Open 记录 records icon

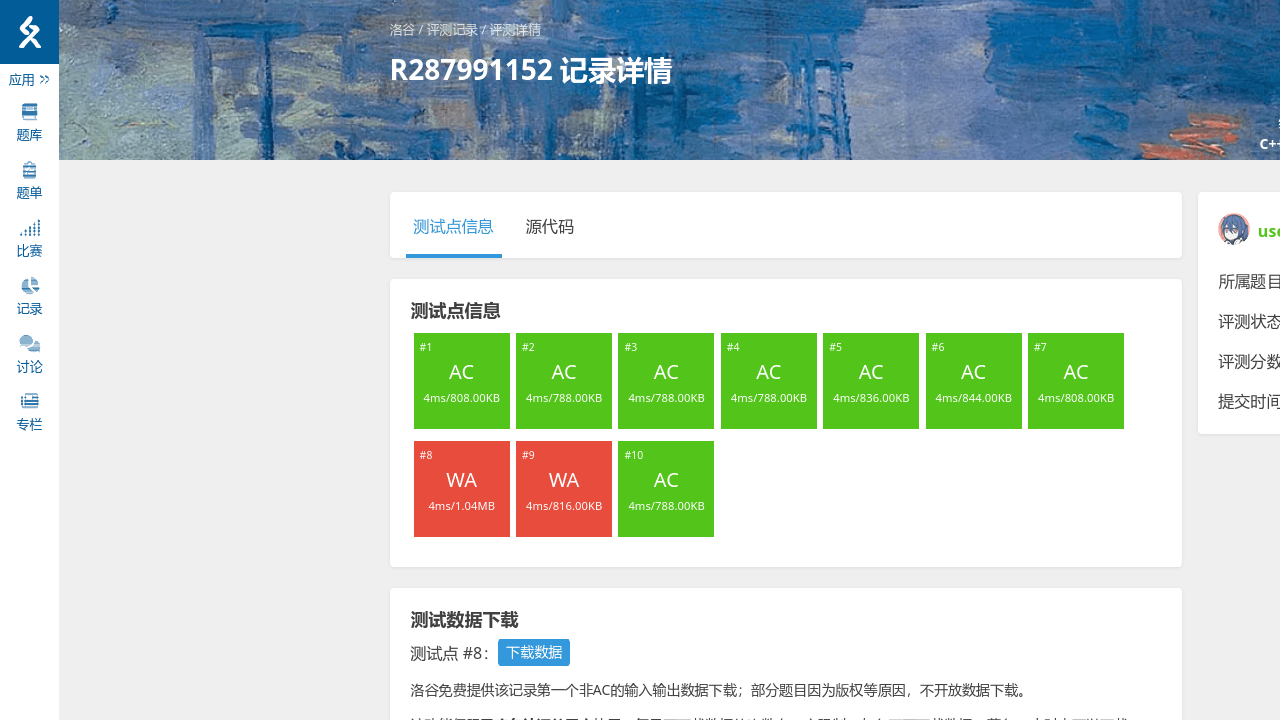29,286
